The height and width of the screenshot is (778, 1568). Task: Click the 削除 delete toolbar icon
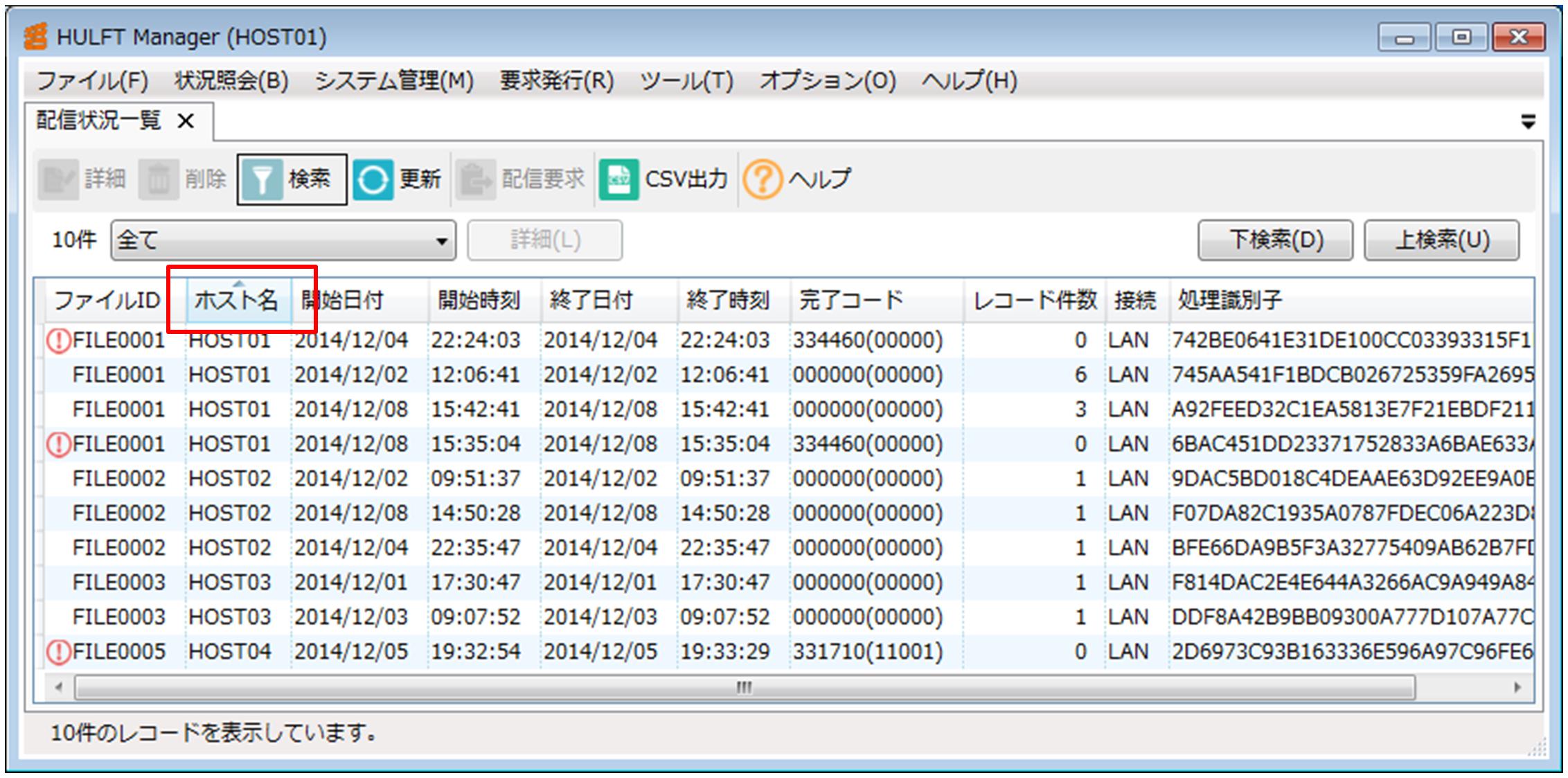161,179
